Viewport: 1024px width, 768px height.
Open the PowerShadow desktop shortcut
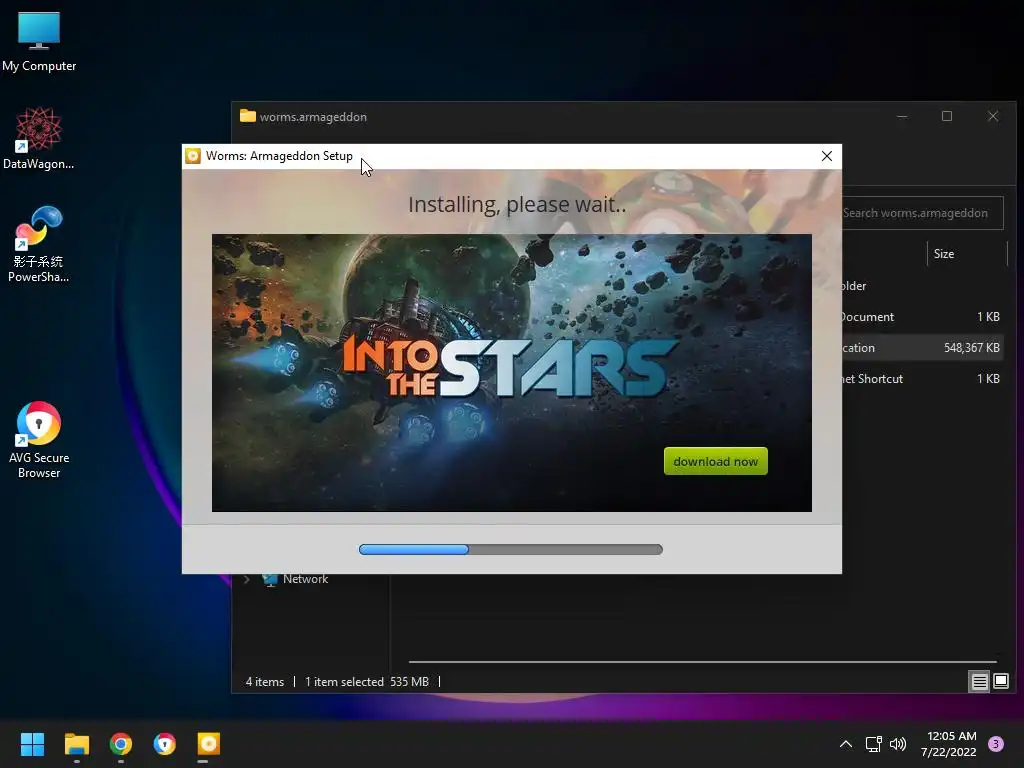[x=39, y=244]
